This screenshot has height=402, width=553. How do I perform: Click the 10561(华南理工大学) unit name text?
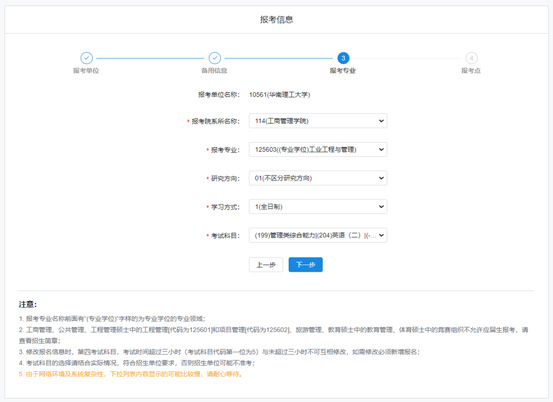280,95
